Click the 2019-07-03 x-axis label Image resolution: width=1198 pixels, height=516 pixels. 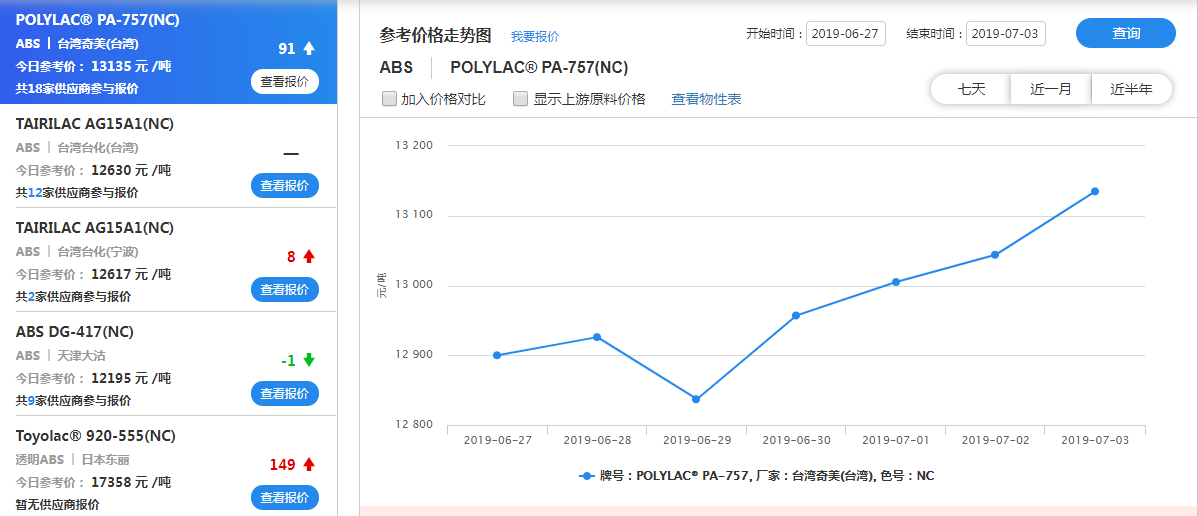[x=1095, y=440]
